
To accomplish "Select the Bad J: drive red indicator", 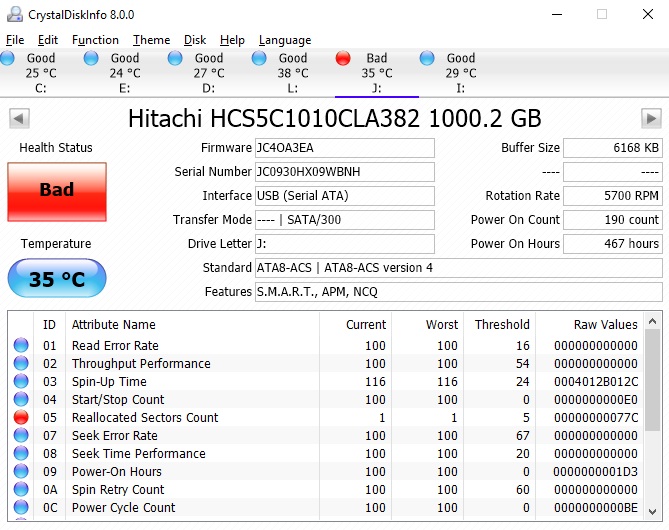I will coord(343,58).
